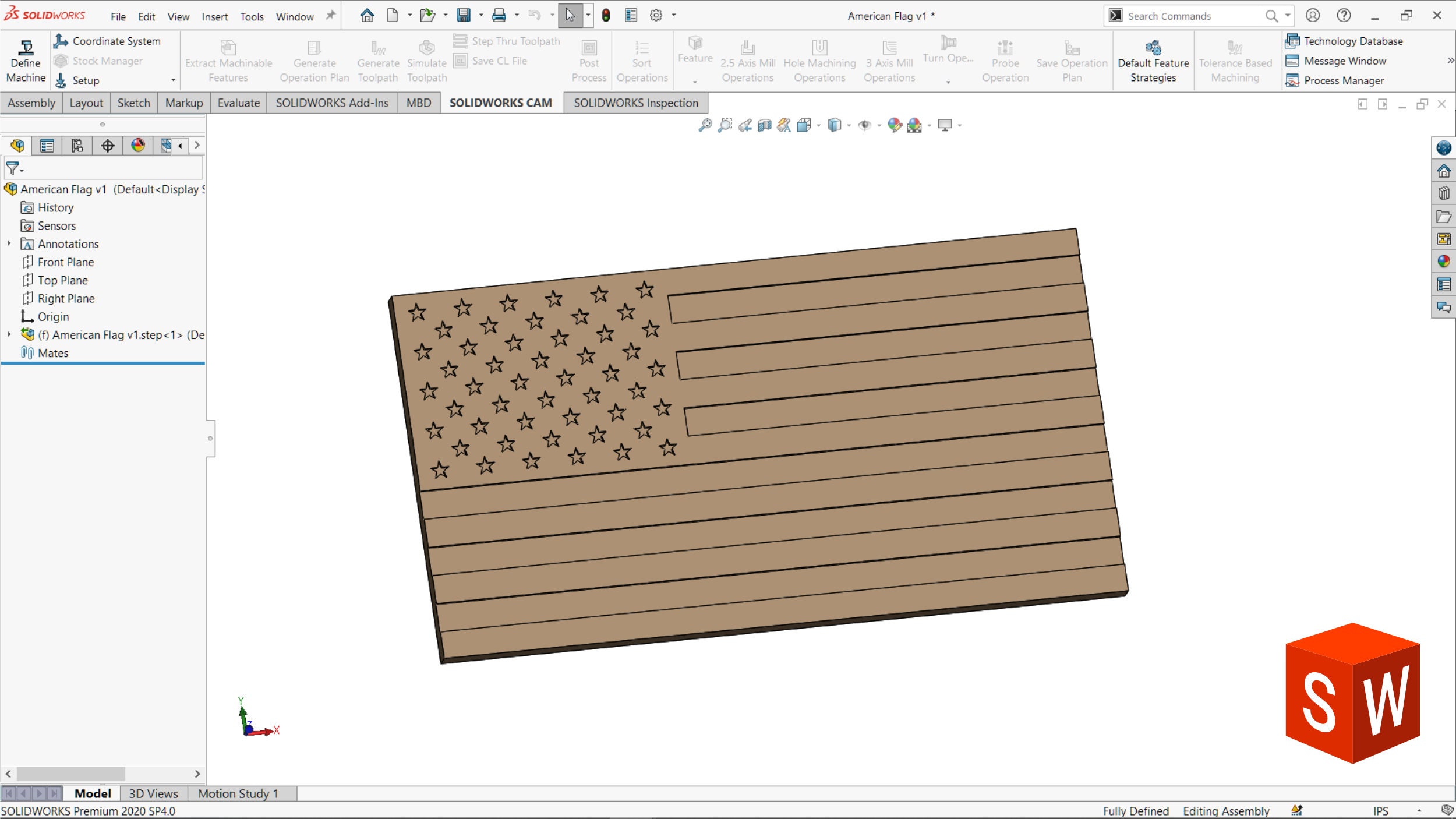Expand the American Flag v1.step tree node
1456x819 pixels.
pyautogui.click(x=8, y=334)
